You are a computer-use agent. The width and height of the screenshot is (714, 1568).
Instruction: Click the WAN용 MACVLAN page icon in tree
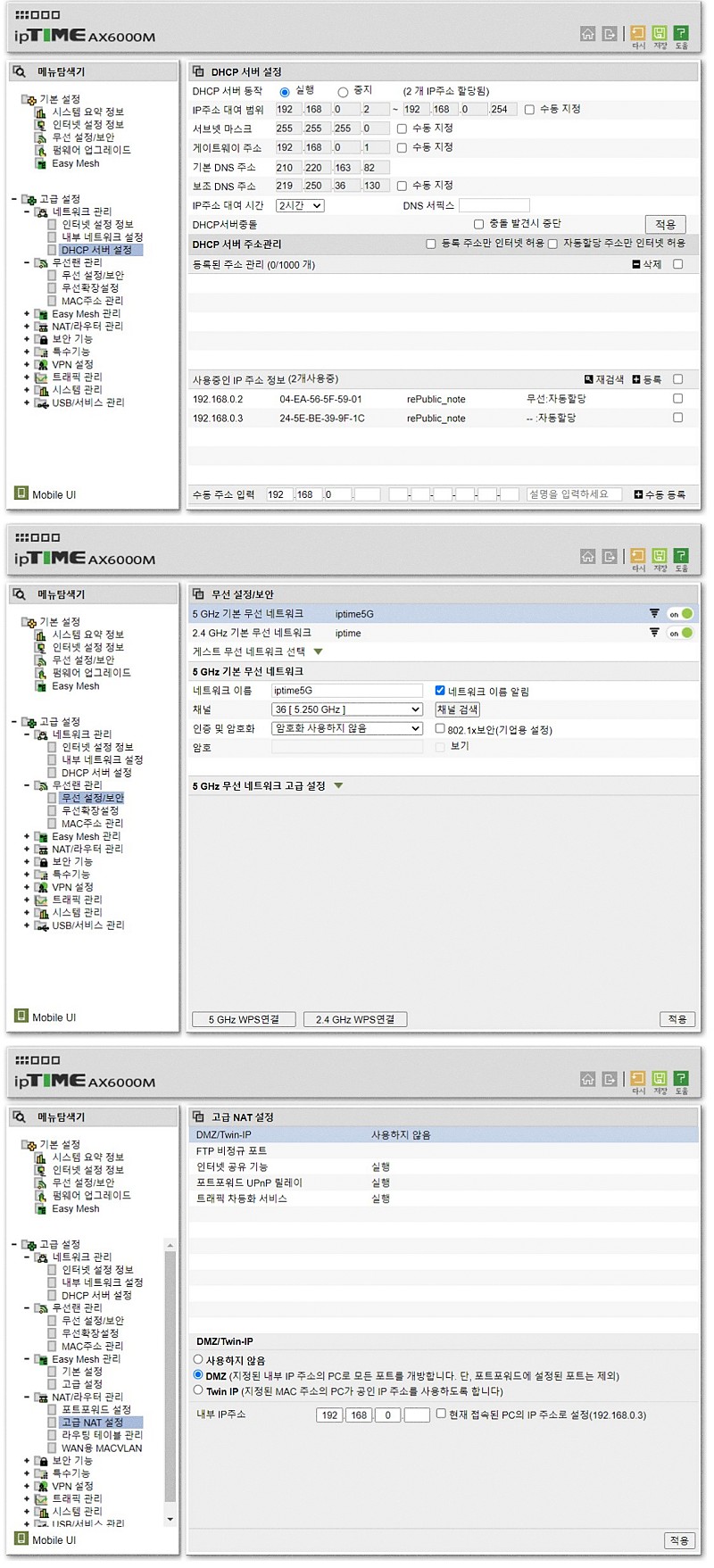click(52, 1448)
